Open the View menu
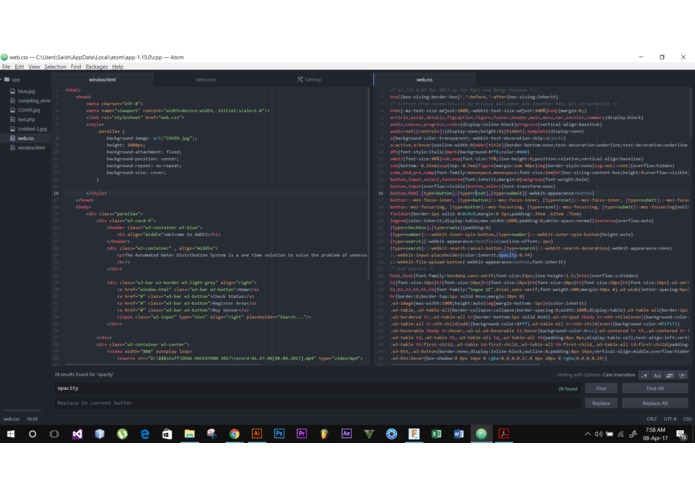Image resolution: width=695 pixels, height=494 pixels. tap(34, 67)
